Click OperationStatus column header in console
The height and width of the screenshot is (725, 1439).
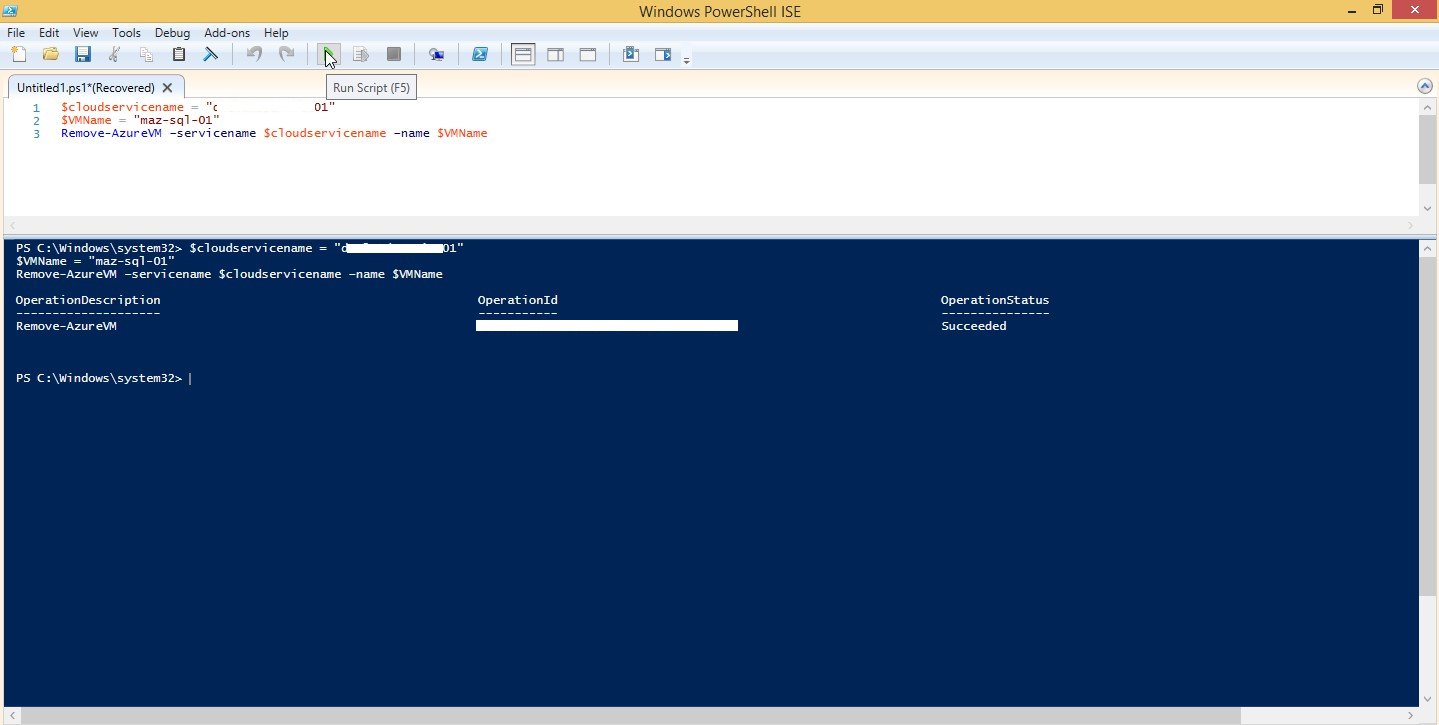(x=995, y=300)
